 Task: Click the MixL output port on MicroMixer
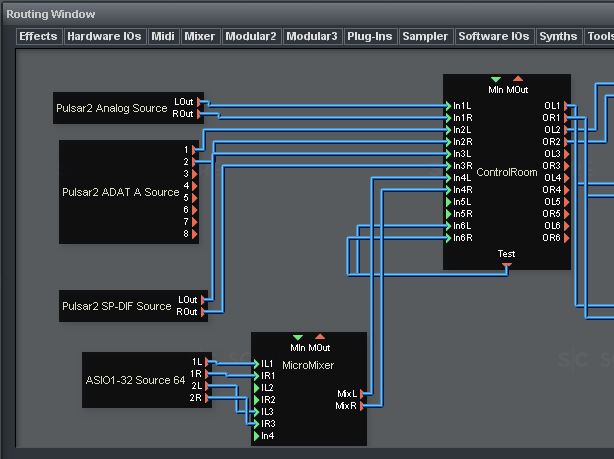point(362,394)
